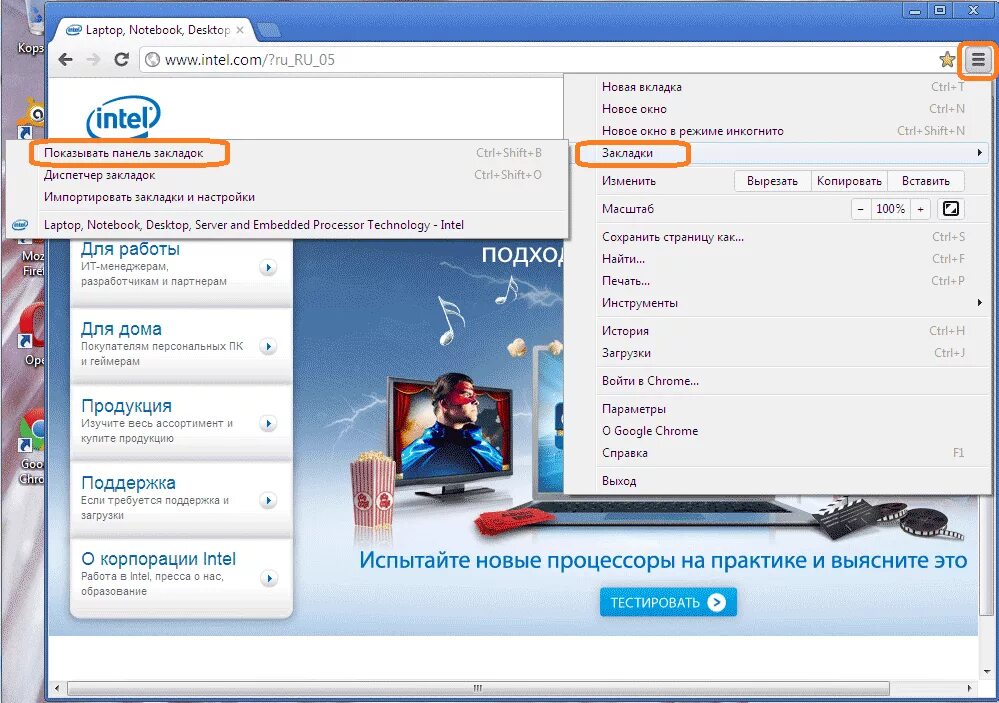
Task: Click arrow icon in Для работы card
Action: click(x=268, y=268)
